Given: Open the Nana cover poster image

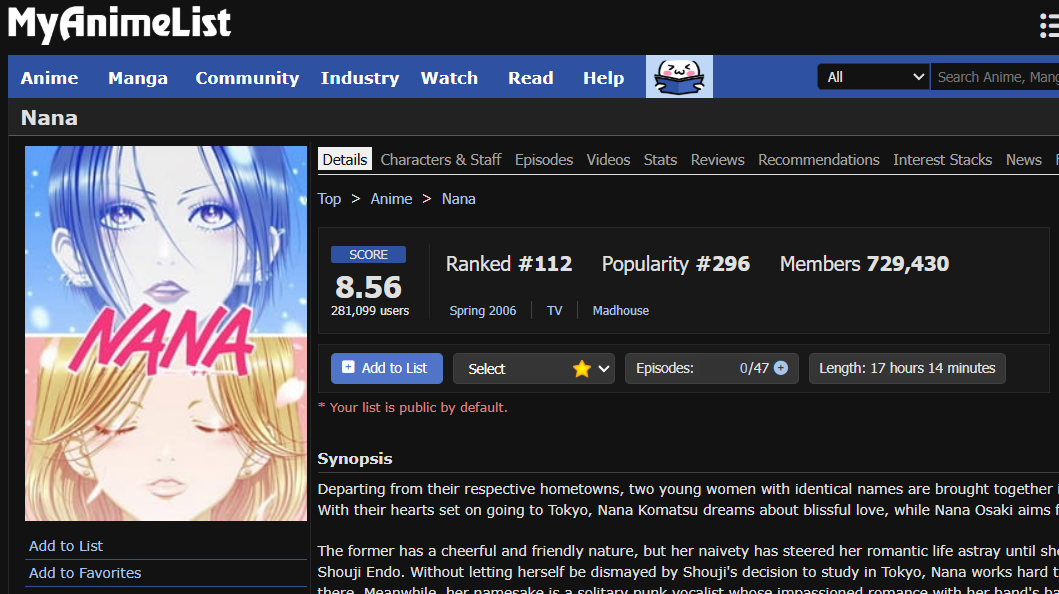Looking at the screenshot, I should click(x=166, y=333).
